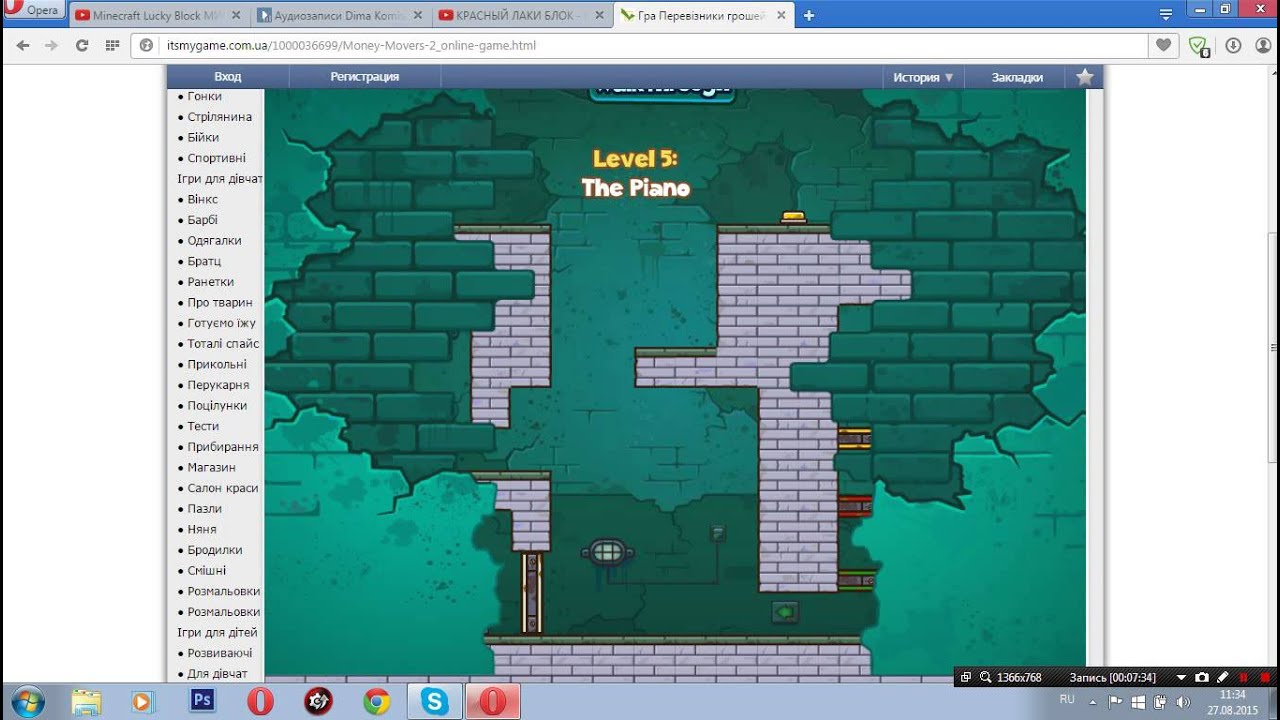Focus the address bar with itsmygame URL
The image size is (1280, 720).
point(640,46)
